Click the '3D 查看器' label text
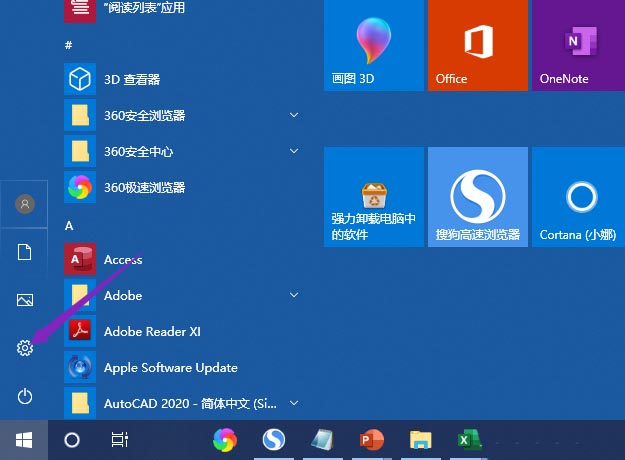 pyautogui.click(x=132, y=79)
